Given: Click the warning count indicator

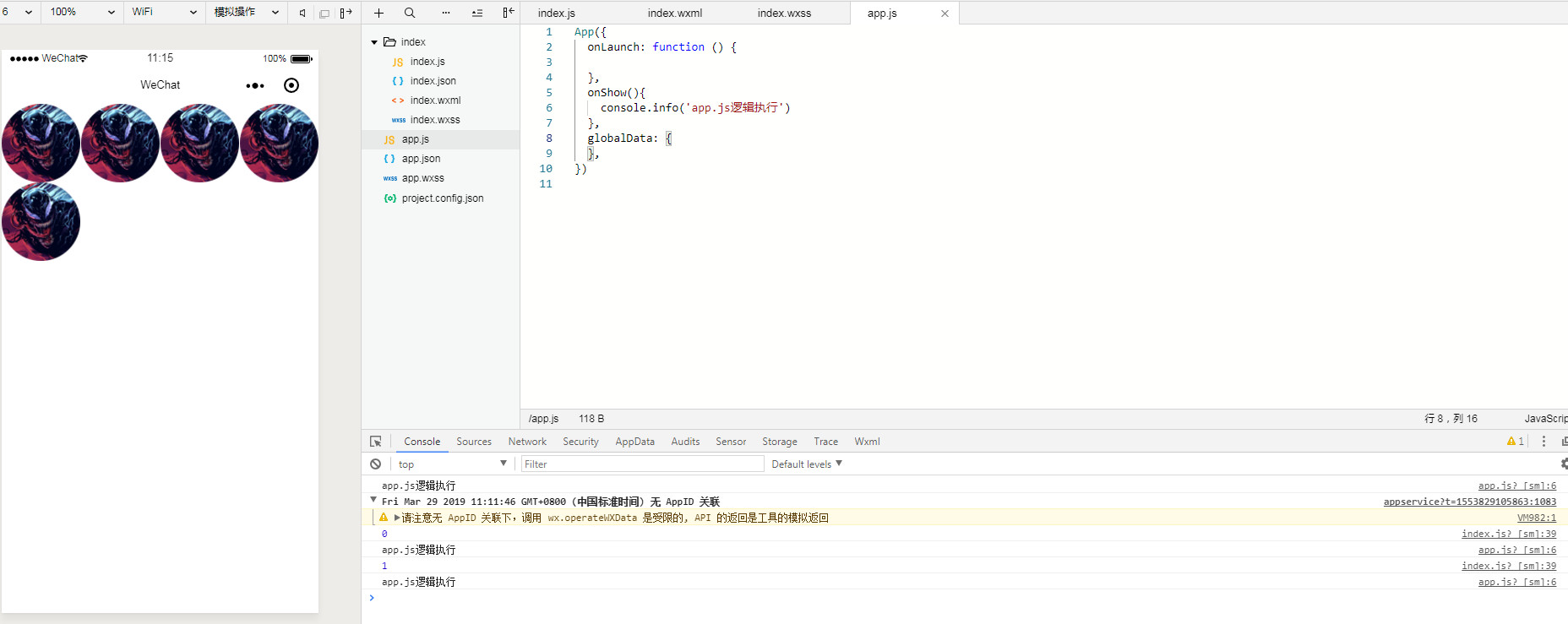Looking at the screenshot, I should coord(1516,441).
